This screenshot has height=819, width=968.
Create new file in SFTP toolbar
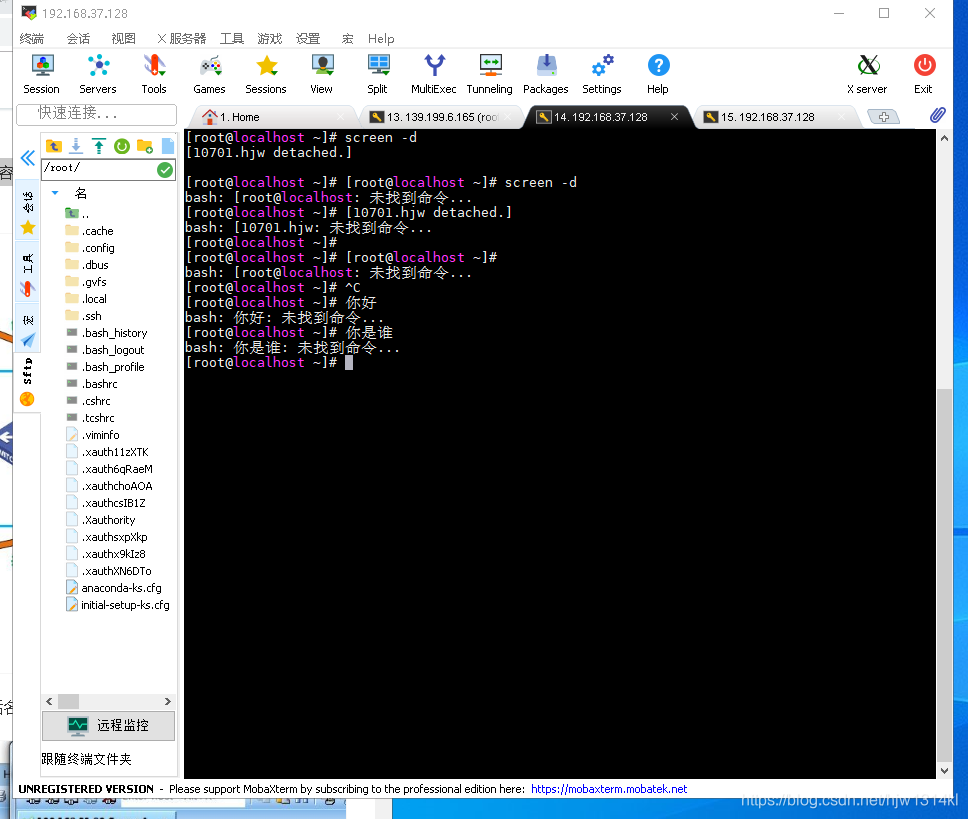coord(168,146)
